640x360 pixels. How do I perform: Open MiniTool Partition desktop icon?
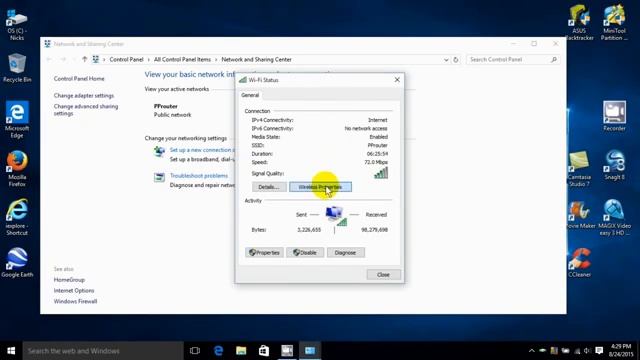[614, 22]
